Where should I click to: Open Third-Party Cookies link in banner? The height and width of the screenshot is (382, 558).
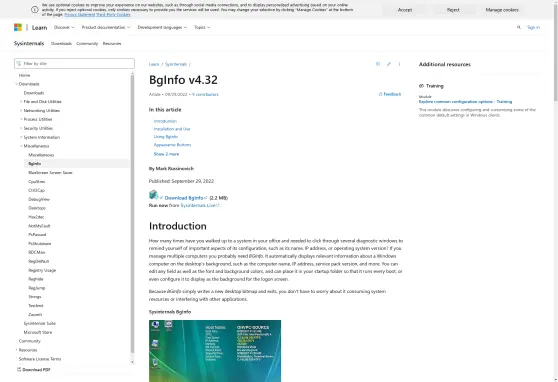pyautogui.click(x=113, y=15)
